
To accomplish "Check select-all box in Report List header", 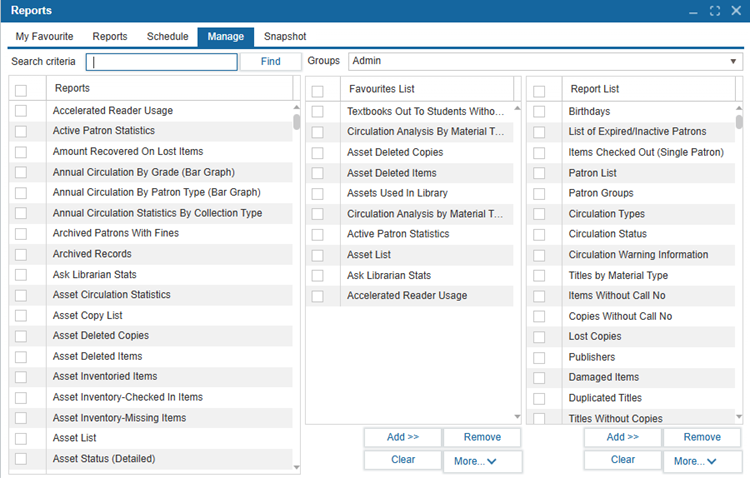I will [x=539, y=91].
